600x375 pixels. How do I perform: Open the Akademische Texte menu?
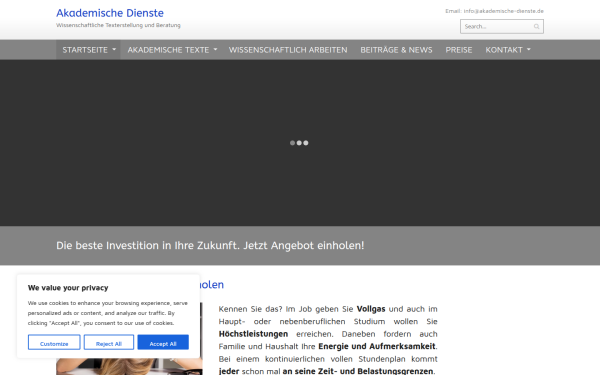[x=168, y=50]
